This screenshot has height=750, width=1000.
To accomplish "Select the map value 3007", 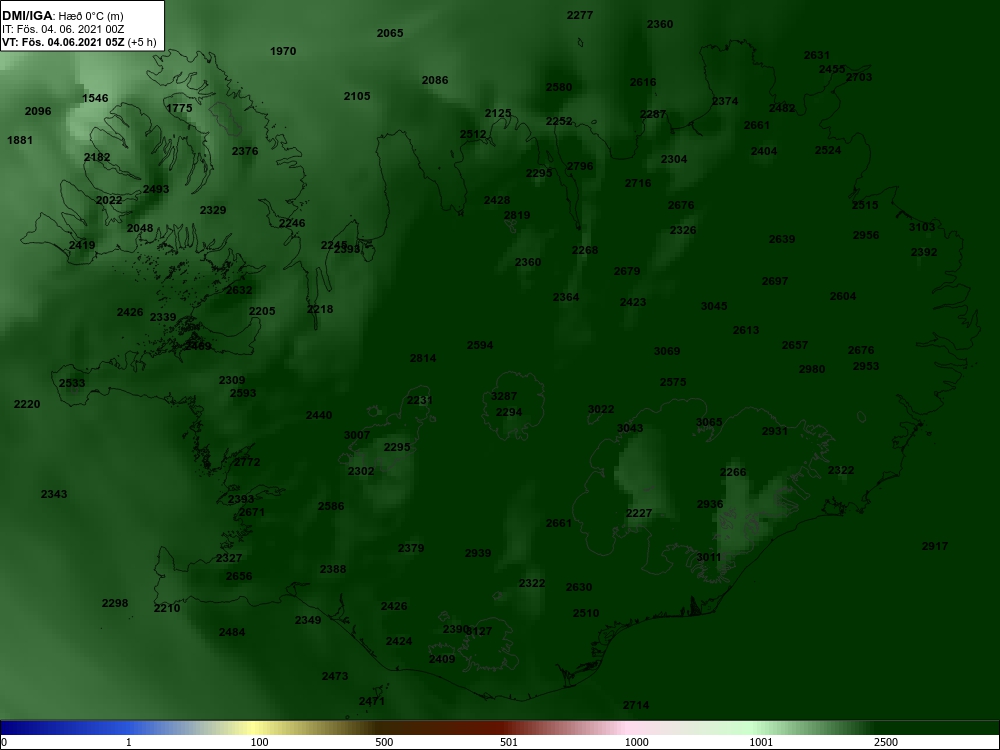I will [x=357, y=436].
